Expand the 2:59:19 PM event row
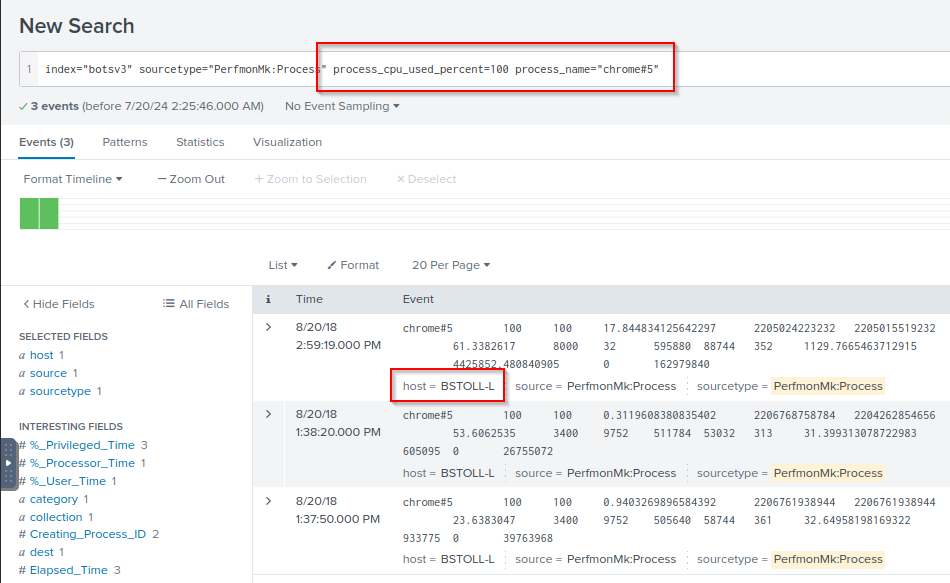950x583 pixels. (x=268, y=327)
